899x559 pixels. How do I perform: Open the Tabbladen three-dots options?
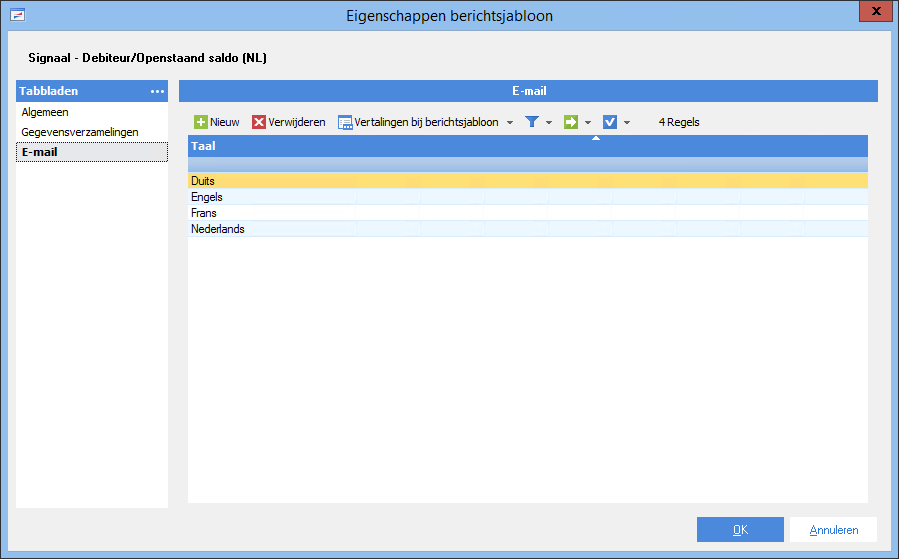[157, 91]
